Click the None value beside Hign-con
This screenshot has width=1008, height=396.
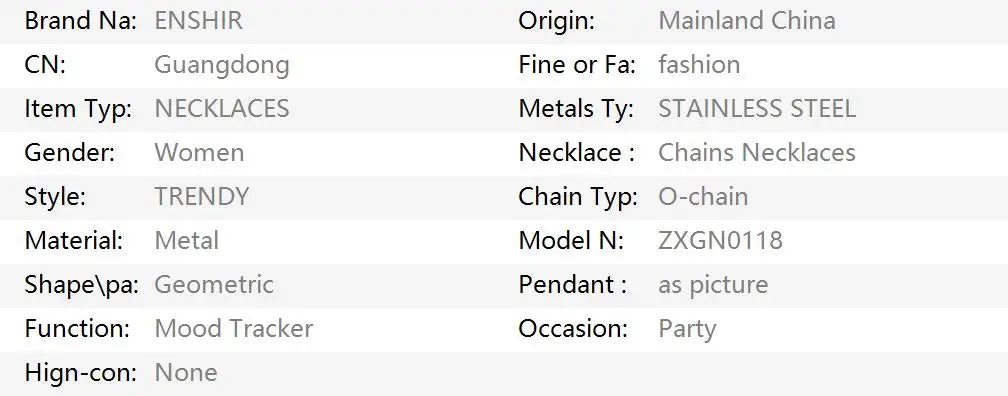186,372
